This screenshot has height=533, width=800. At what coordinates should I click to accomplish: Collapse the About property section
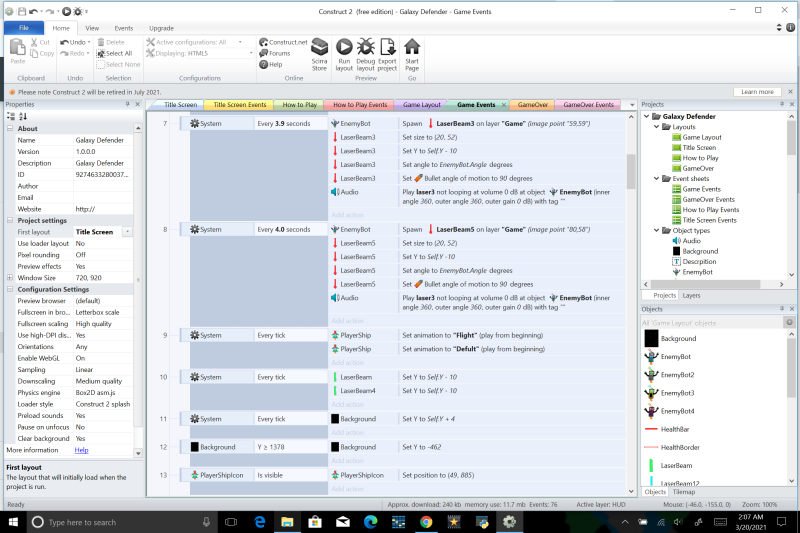point(10,129)
